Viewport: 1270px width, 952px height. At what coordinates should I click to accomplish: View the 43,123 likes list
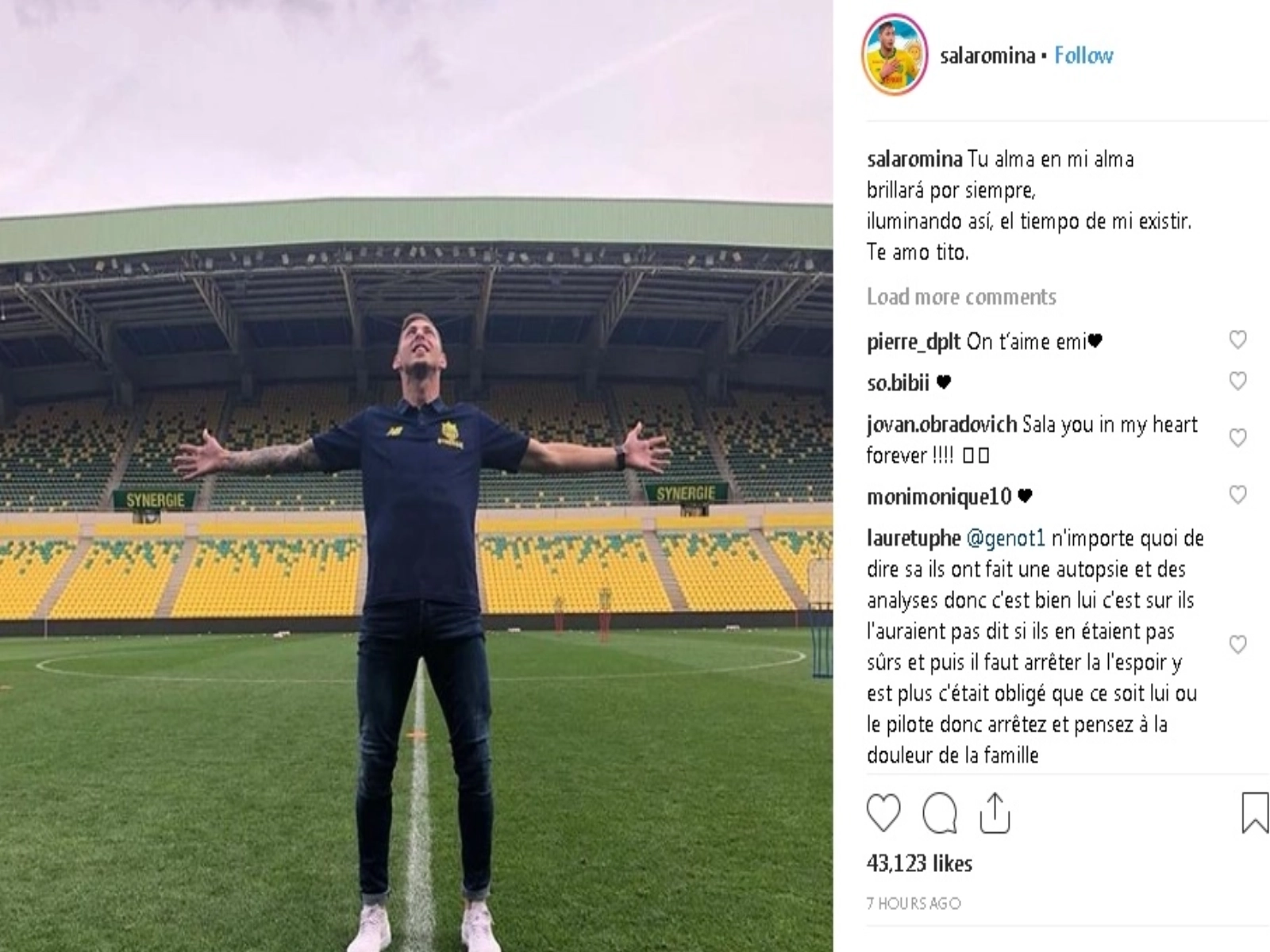pyautogui.click(x=919, y=863)
